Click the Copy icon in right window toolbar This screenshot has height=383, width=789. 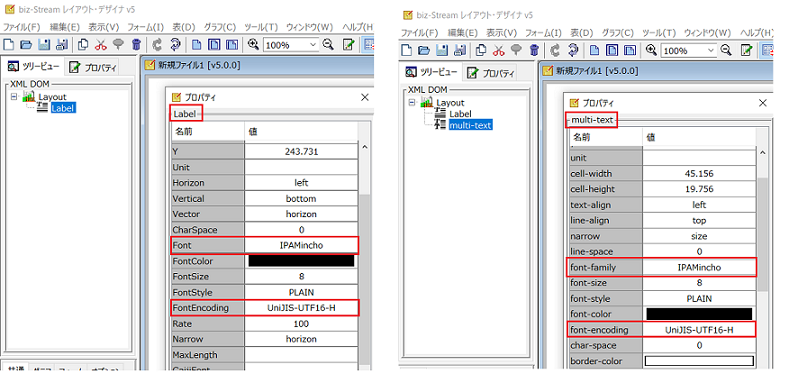pos(482,50)
